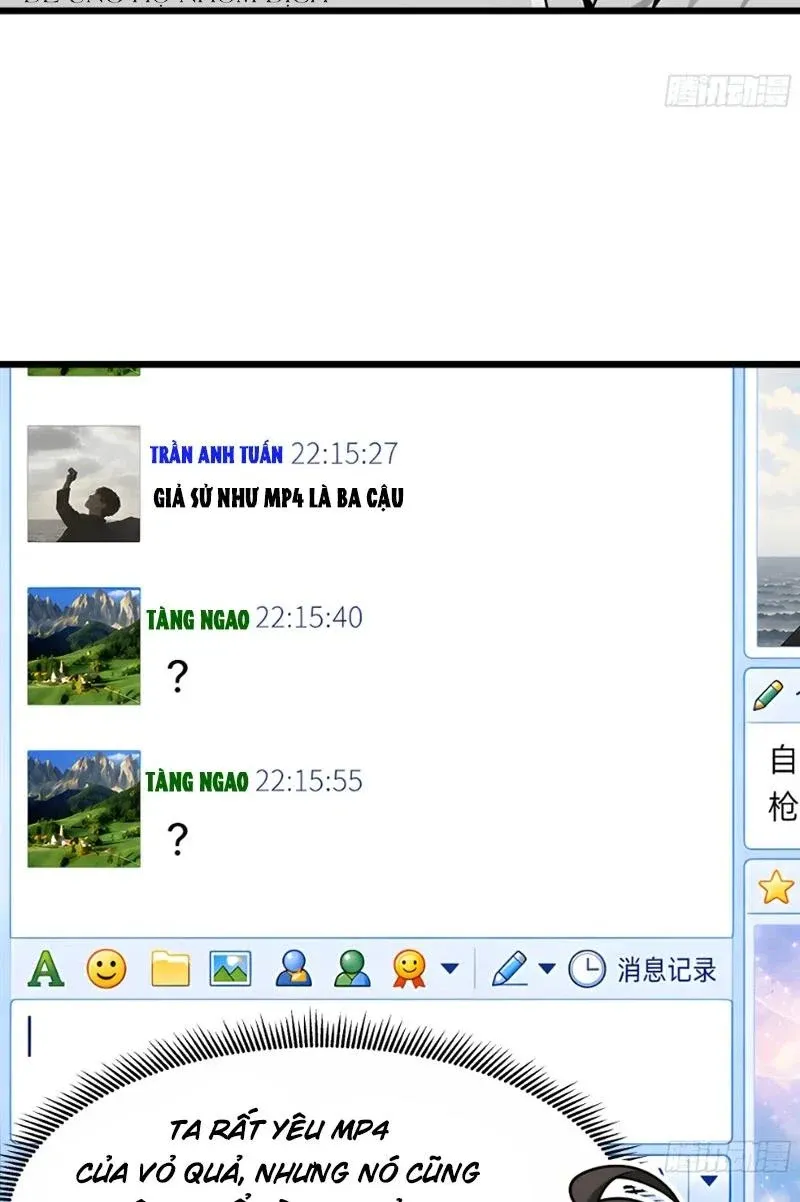This screenshot has width=800, height=1202.
Task: Select the blue pencil handwriting tool
Action: click(510, 968)
